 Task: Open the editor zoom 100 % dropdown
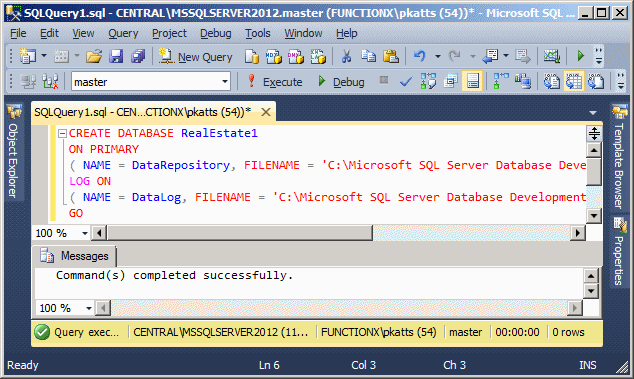(85, 233)
